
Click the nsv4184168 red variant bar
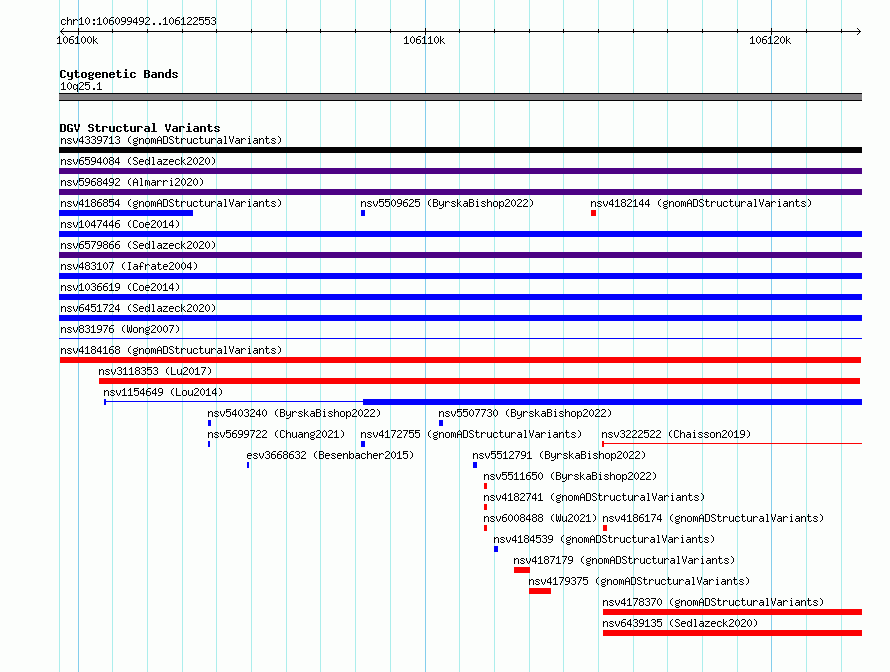pos(460,360)
